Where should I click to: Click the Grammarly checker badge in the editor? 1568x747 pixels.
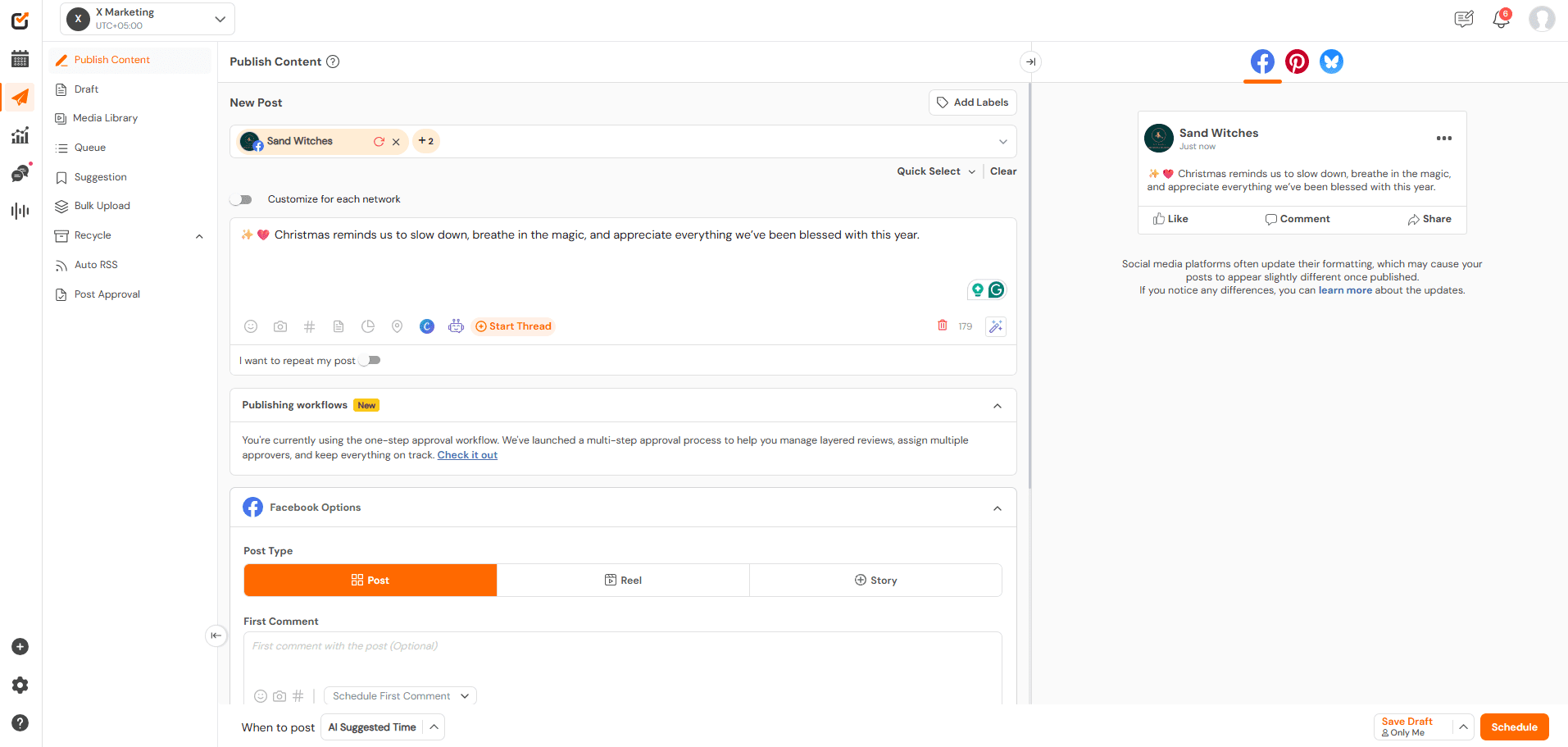click(x=996, y=289)
